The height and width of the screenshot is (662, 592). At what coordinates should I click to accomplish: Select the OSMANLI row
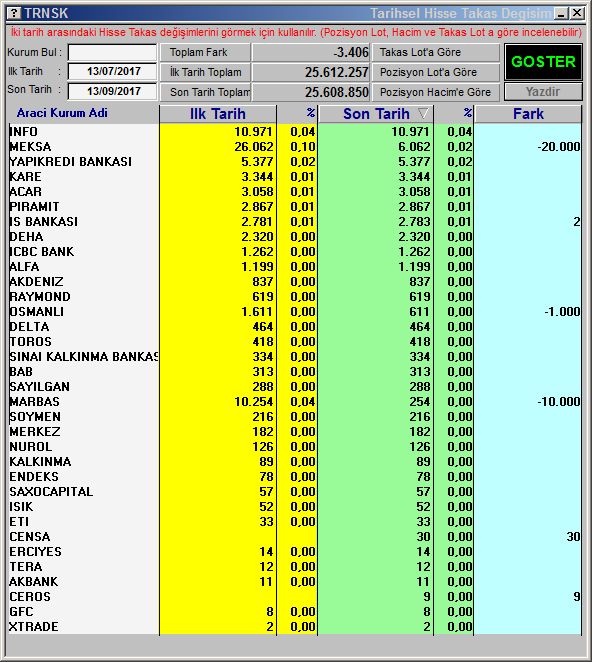(x=295, y=312)
